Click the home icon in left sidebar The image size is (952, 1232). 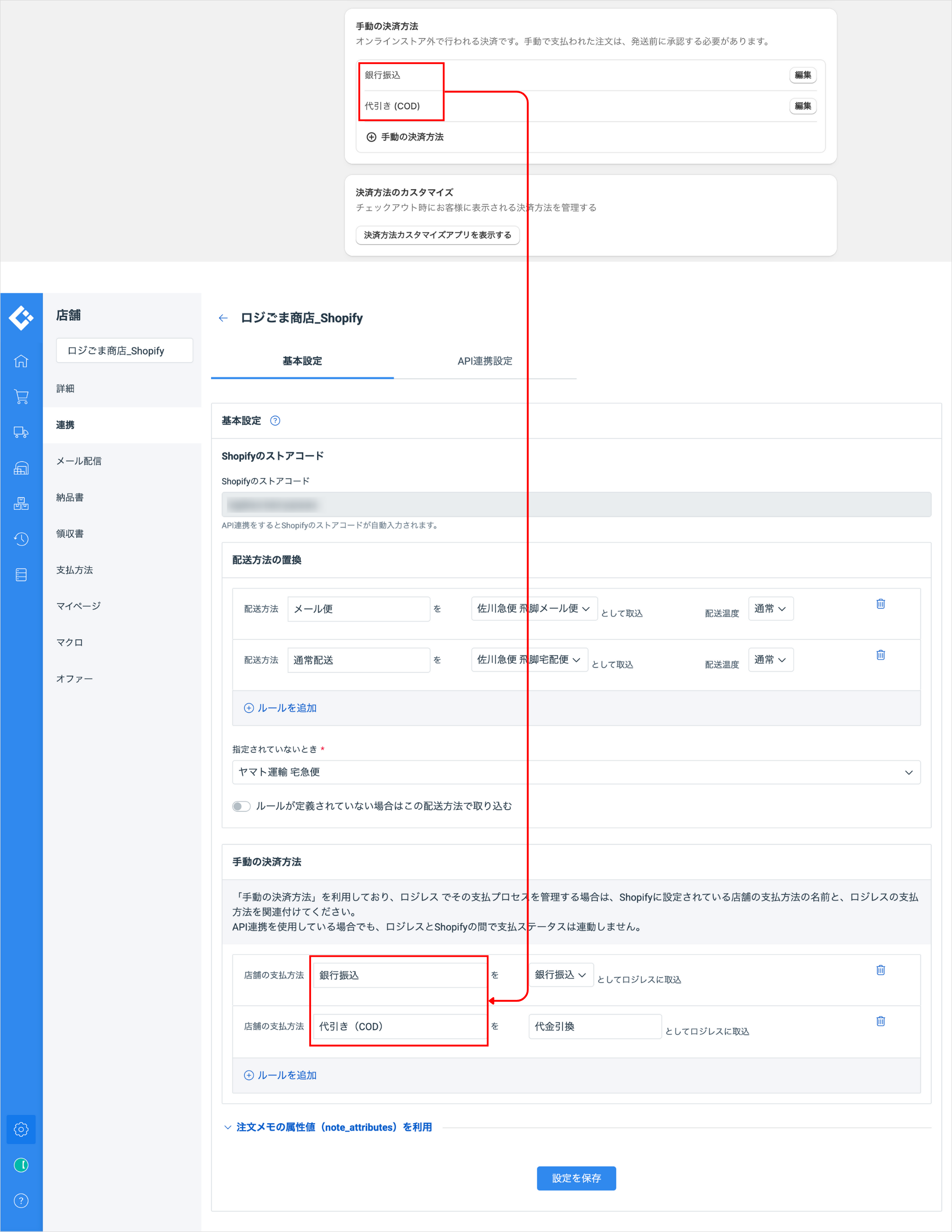click(x=21, y=361)
